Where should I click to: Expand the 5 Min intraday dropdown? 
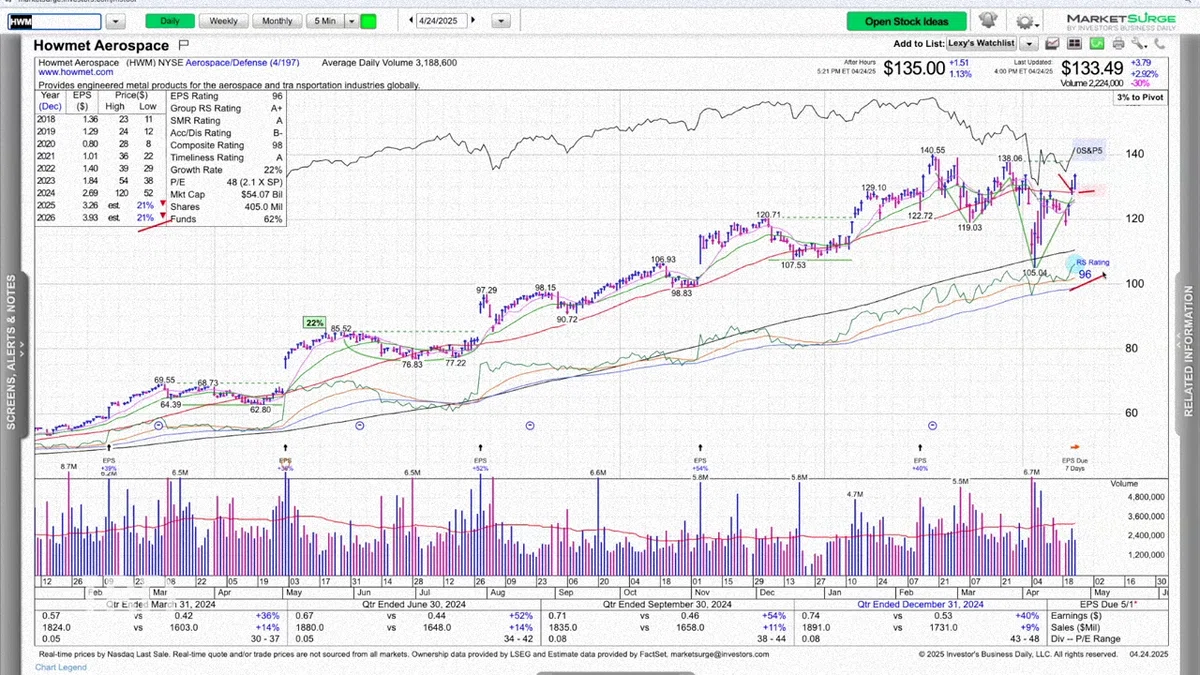[x=351, y=21]
